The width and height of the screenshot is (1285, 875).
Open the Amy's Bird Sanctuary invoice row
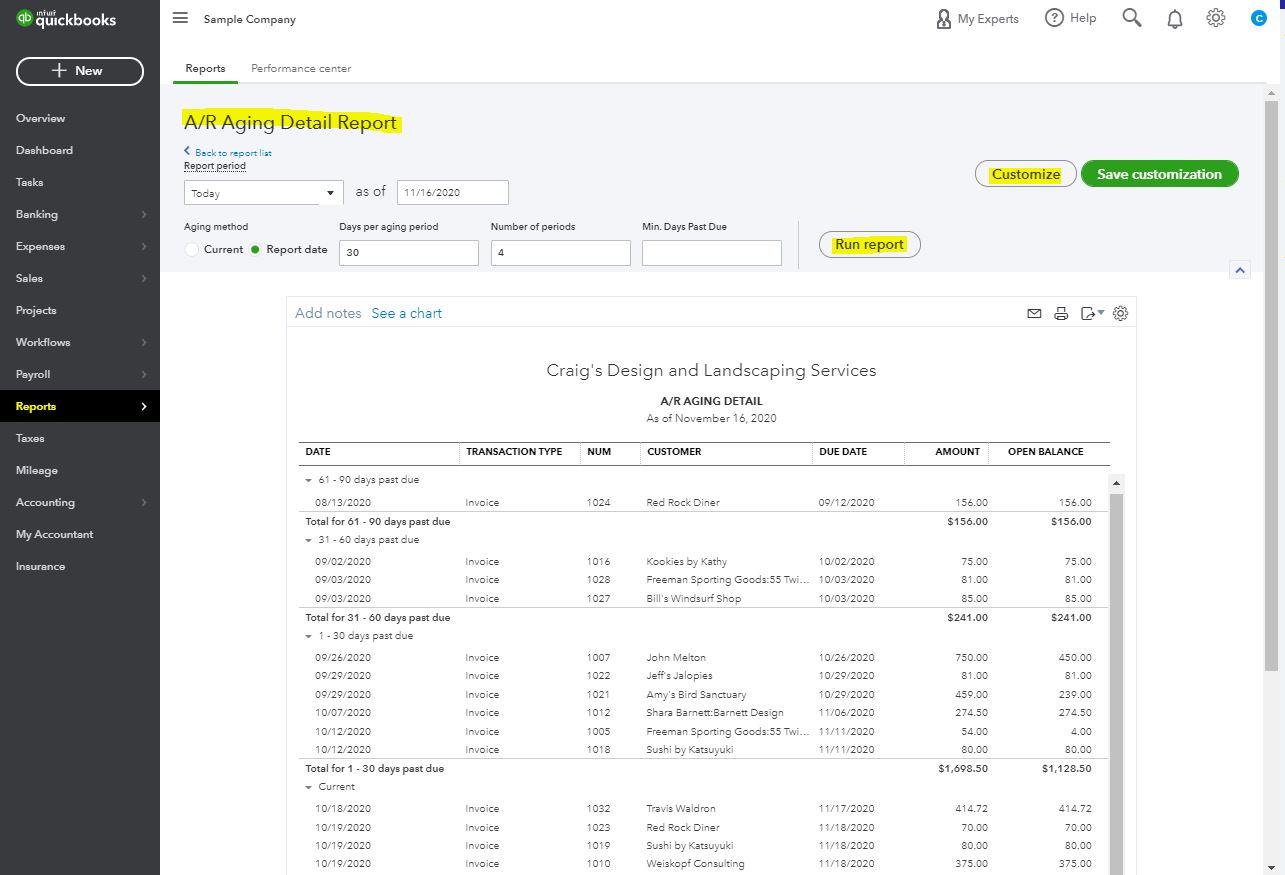tap(704, 695)
